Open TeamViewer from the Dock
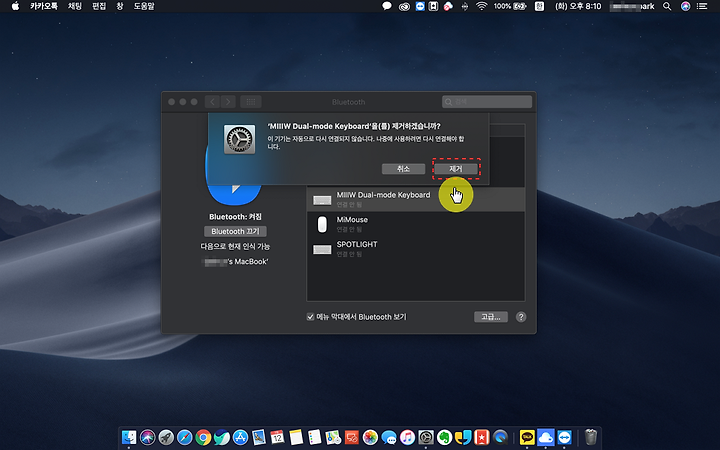Screen dimensions: 720x450 [564, 437]
